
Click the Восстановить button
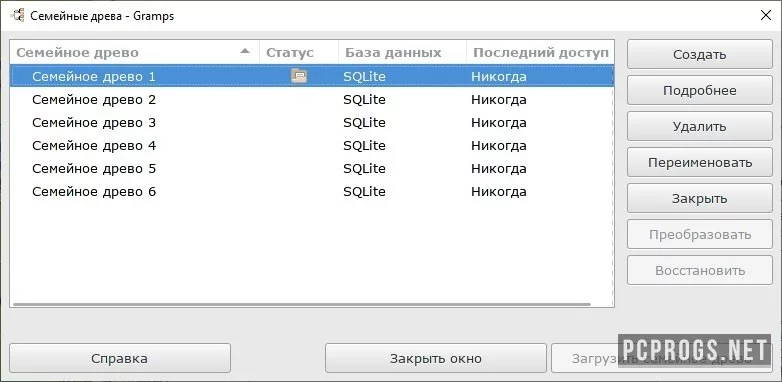point(699,270)
